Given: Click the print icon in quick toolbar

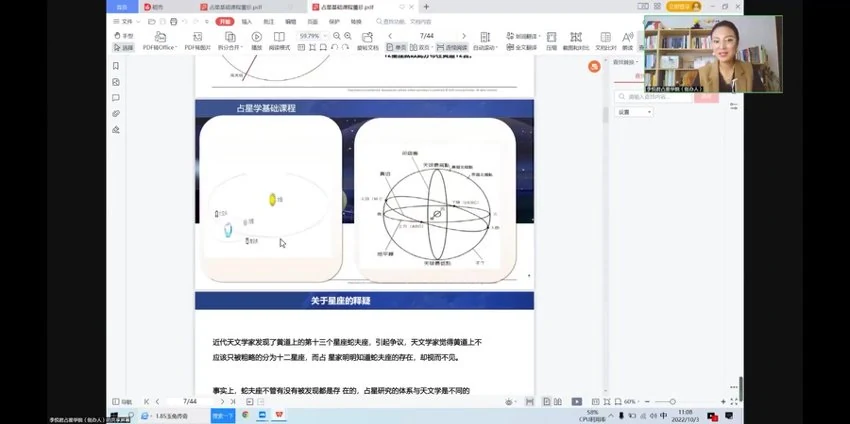Looking at the screenshot, I should pyautogui.click(x=173, y=22).
